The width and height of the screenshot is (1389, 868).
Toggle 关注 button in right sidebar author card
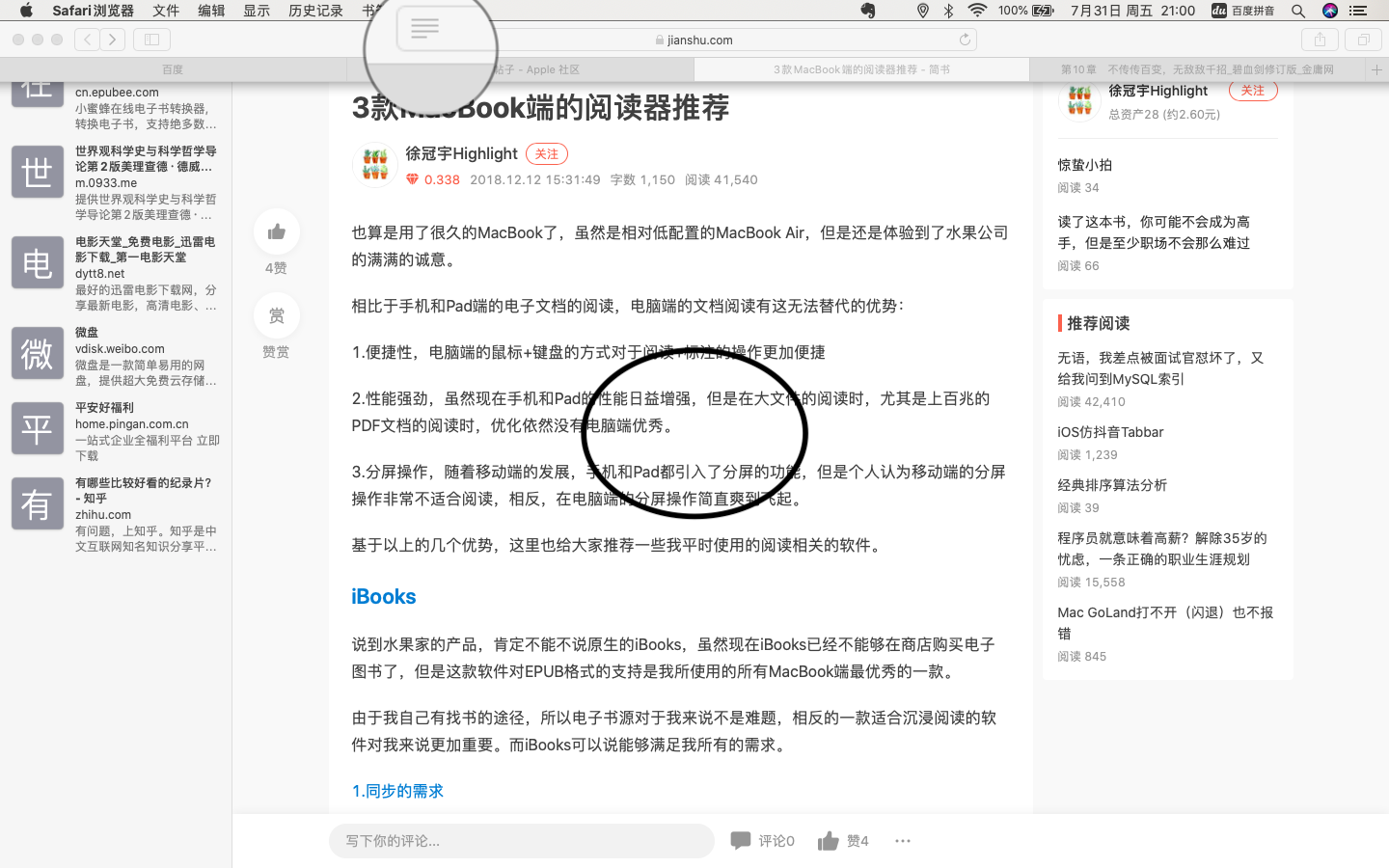(1252, 91)
